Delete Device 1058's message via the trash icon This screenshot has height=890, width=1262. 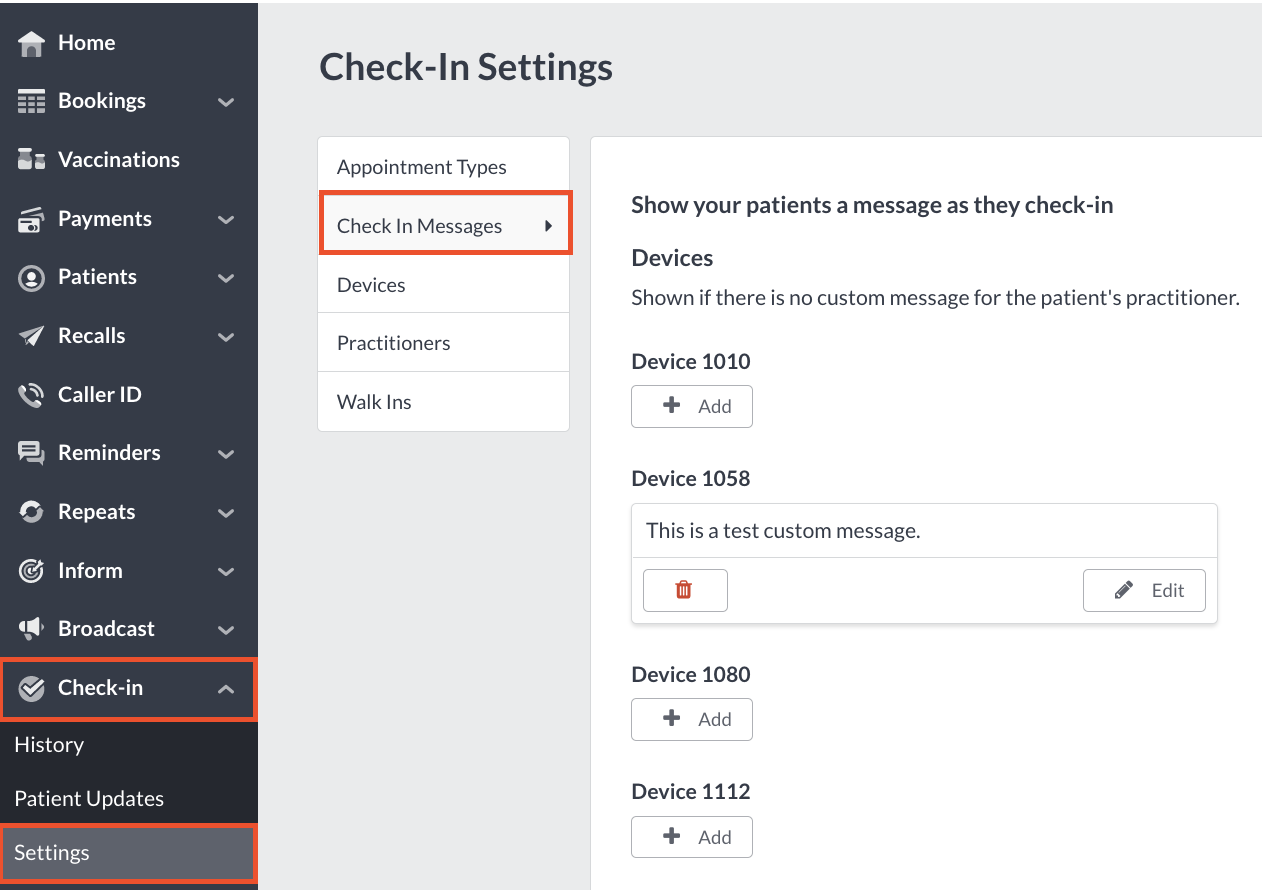pyautogui.click(x=684, y=590)
